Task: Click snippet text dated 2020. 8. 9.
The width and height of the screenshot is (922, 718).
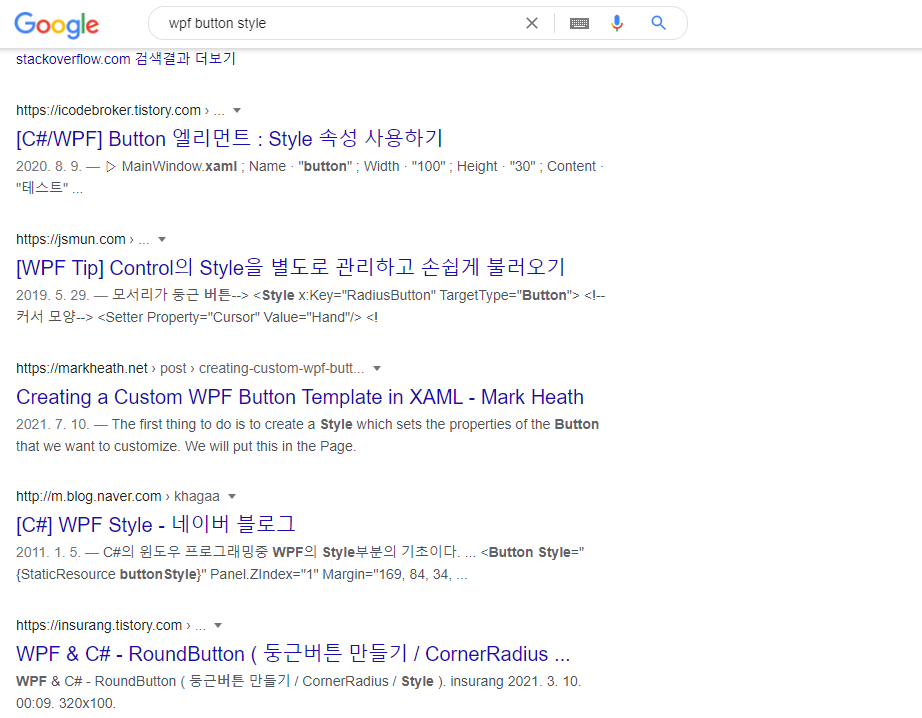Action: pyautogui.click(x=310, y=177)
